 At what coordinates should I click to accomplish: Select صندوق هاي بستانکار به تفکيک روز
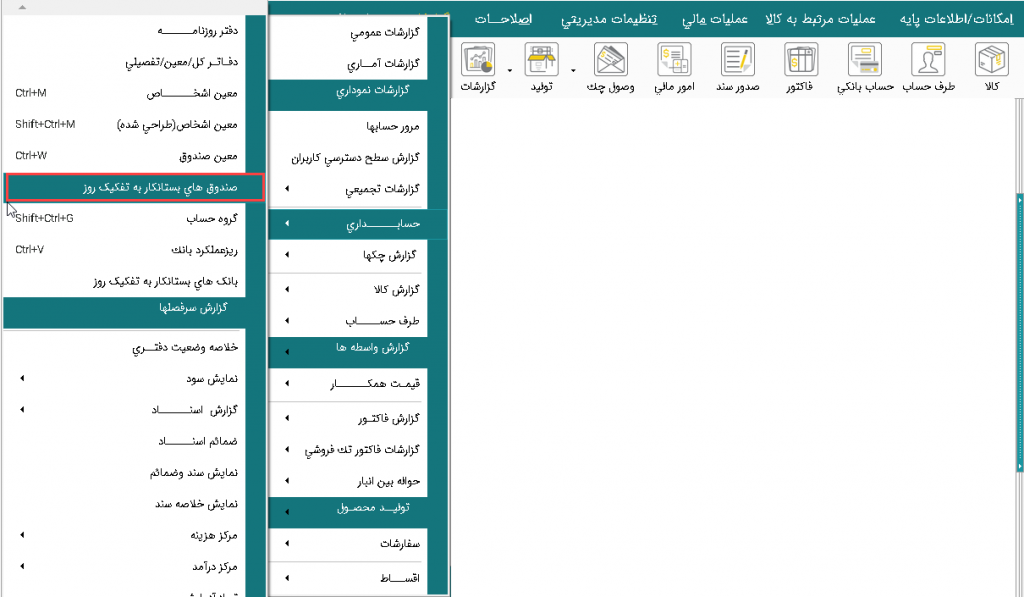tap(134, 187)
